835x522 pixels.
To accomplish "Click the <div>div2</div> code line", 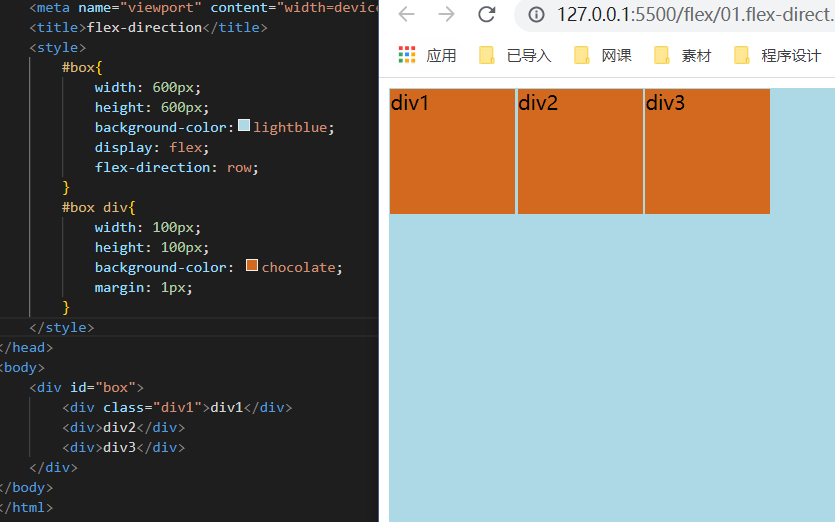I will (x=124, y=428).
